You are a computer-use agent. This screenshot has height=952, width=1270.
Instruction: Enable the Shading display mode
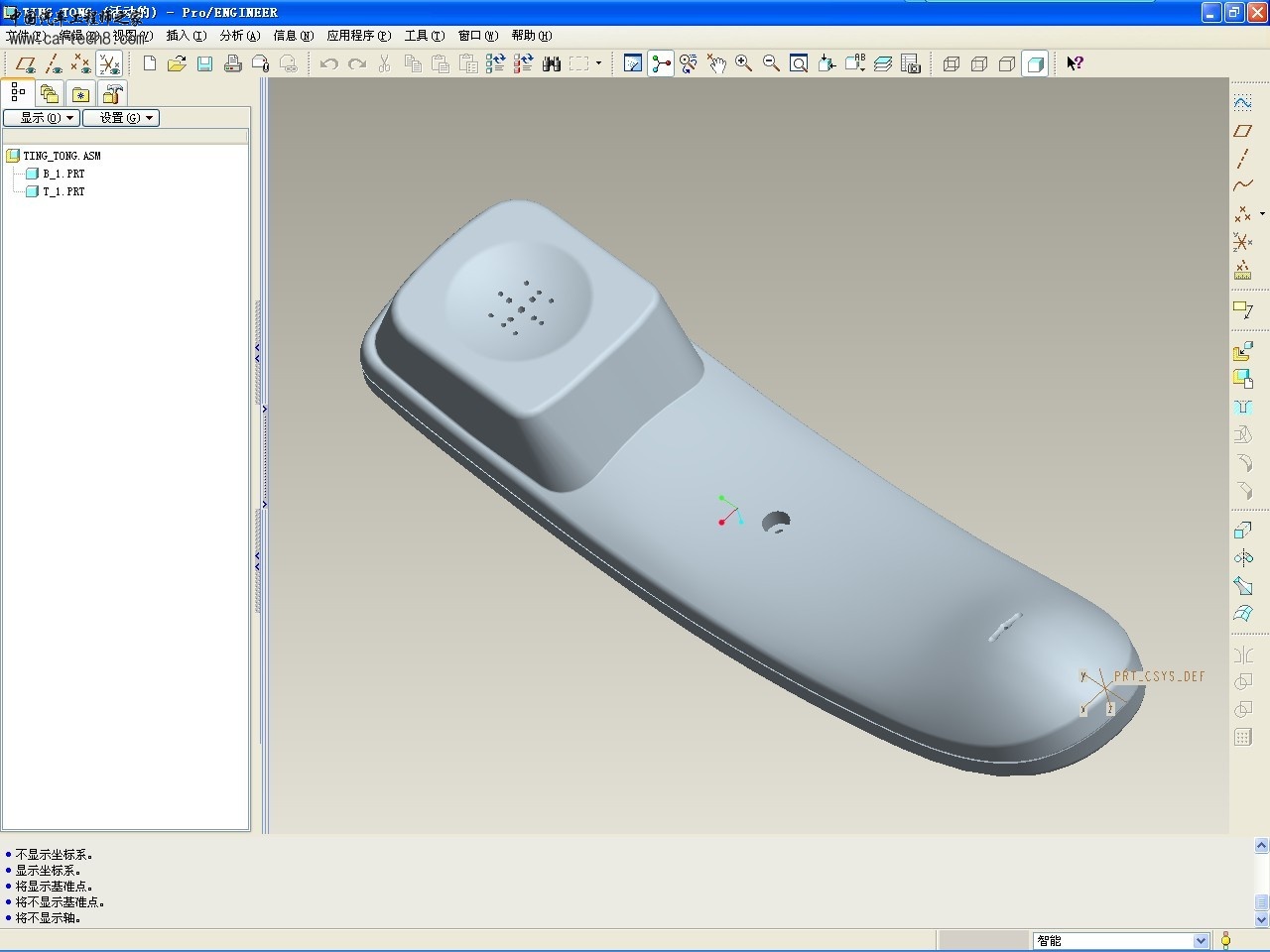[1035, 63]
